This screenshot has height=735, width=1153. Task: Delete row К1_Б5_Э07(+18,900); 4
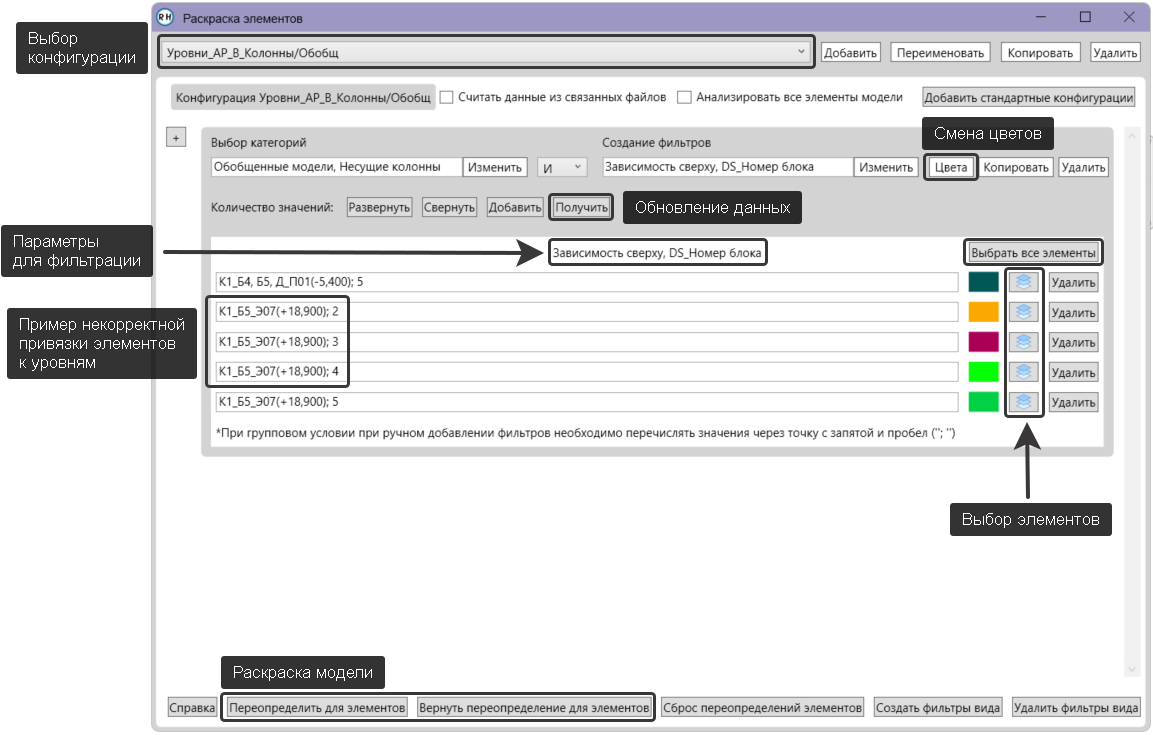(x=1074, y=372)
